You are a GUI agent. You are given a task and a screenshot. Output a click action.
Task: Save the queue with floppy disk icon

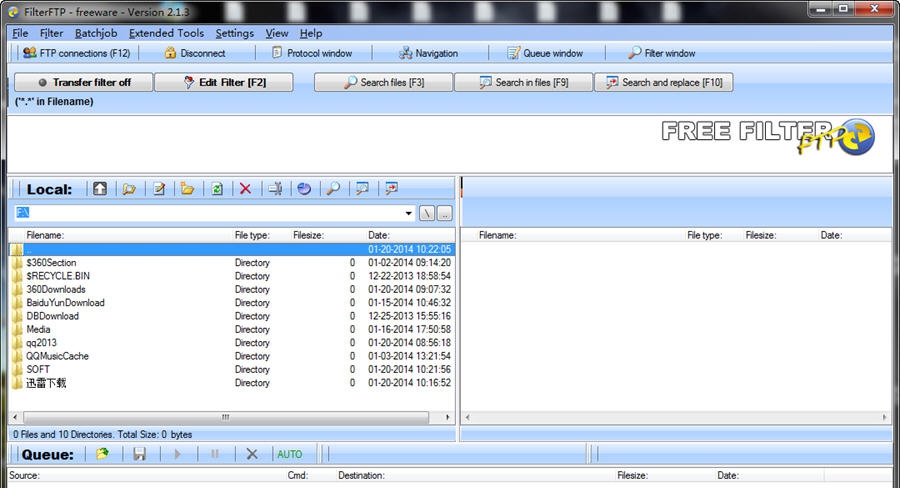click(x=139, y=454)
